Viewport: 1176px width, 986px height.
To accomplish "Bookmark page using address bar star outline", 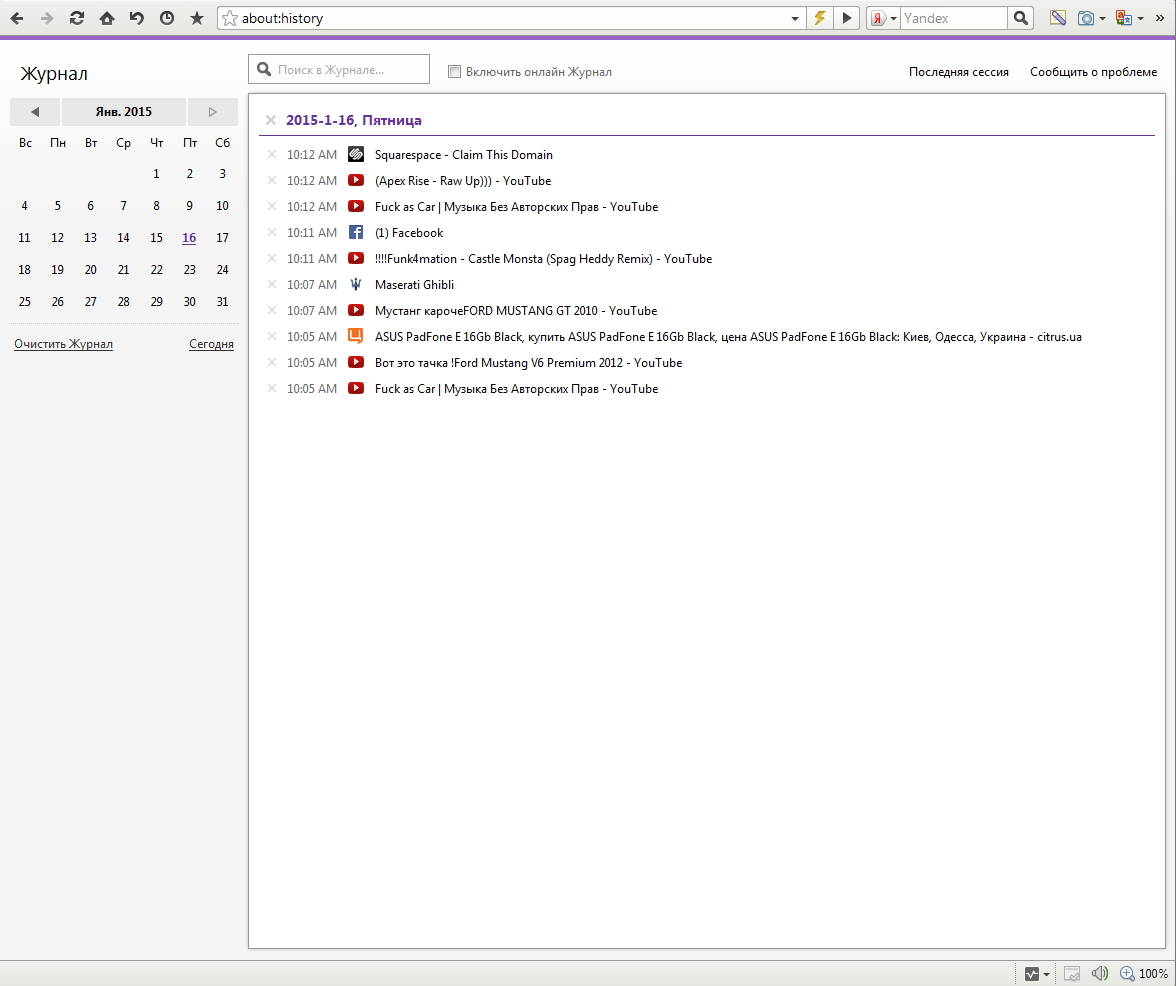I will (230, 18).
